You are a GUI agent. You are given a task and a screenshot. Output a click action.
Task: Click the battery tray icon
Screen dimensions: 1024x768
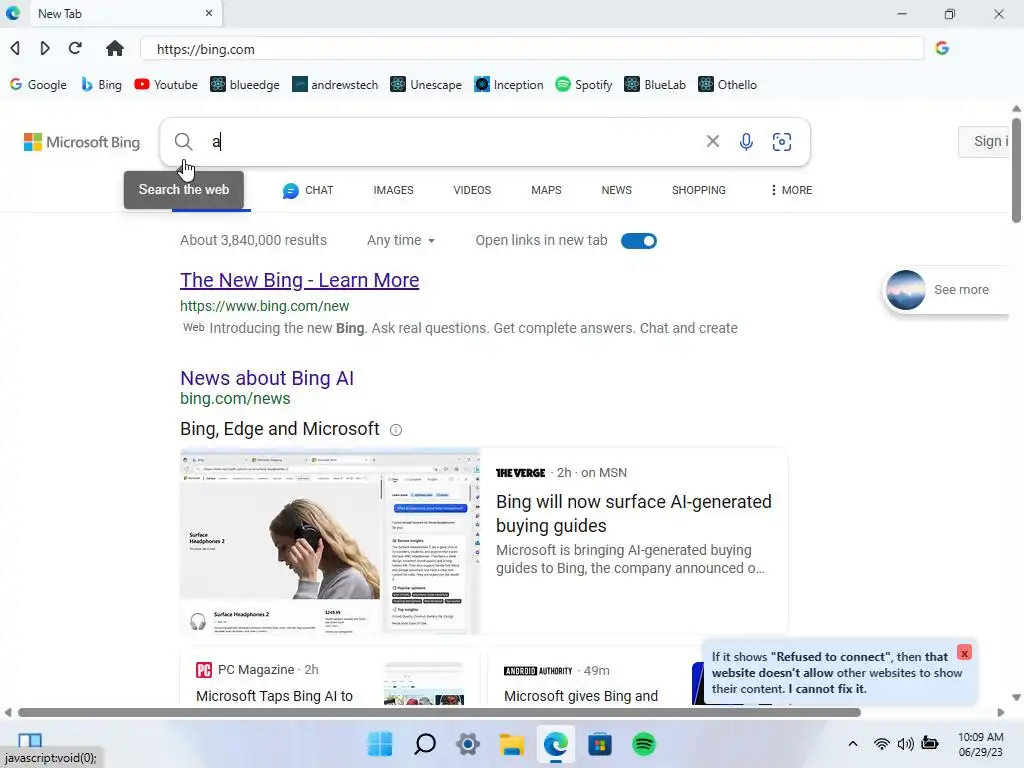930,743
